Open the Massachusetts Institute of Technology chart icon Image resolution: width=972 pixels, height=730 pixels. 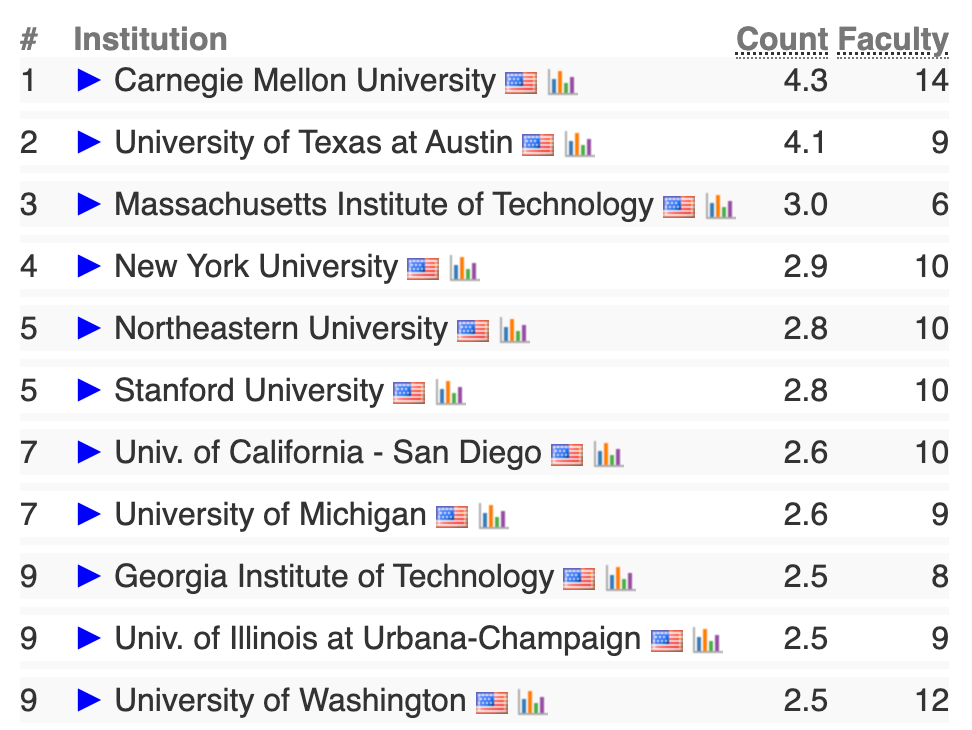click(720, 206)
